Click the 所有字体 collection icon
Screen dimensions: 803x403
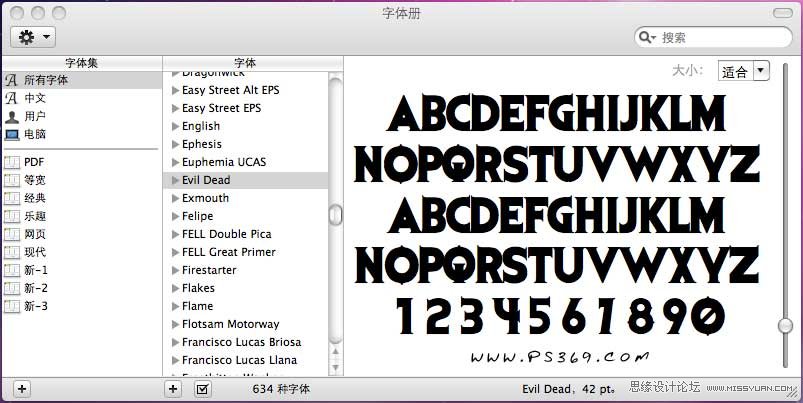click(x=11, y=80)
